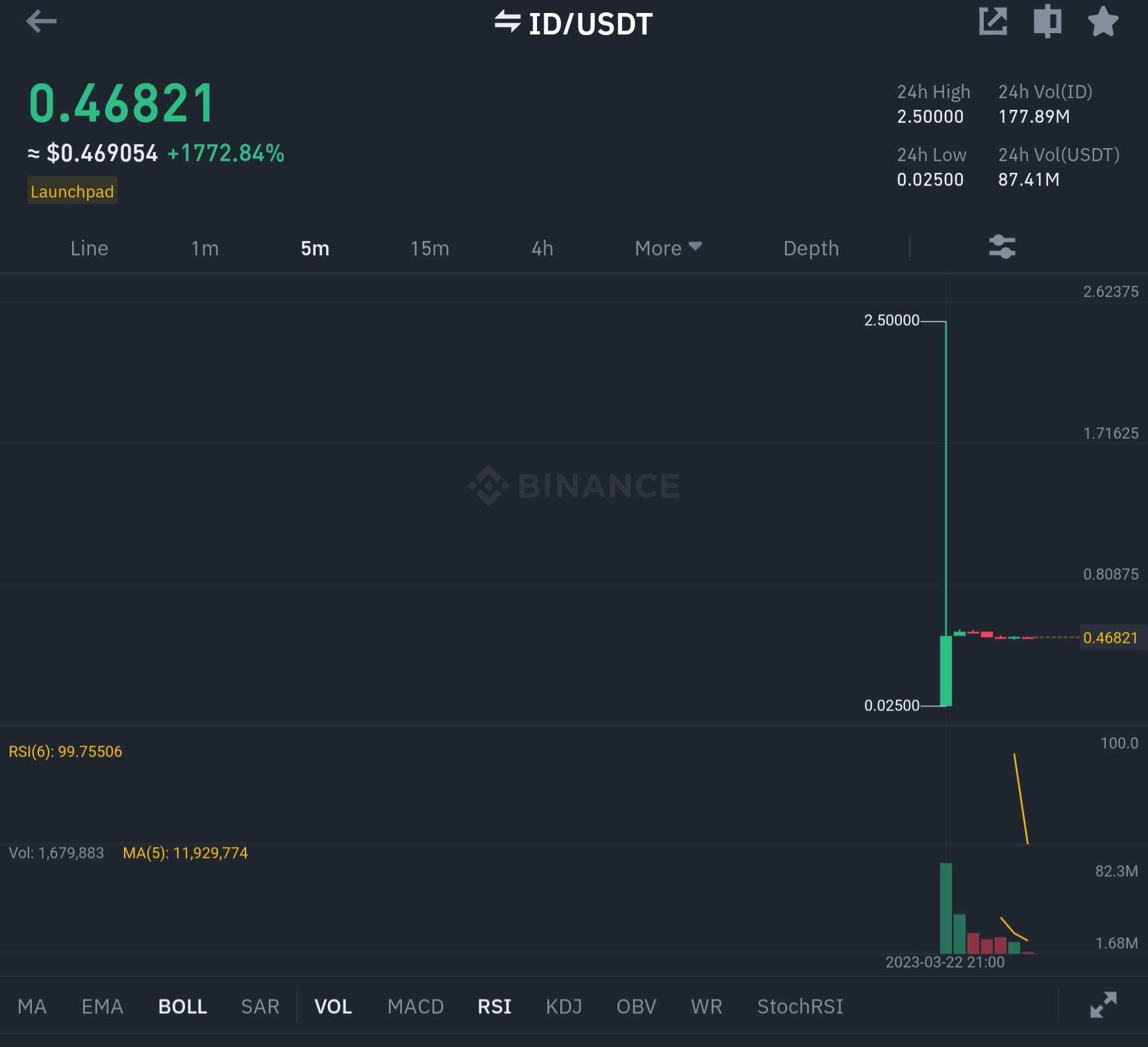The width and height of the screenshot is (1148, 1047).
Task: Switch to the 4h timeframe
Action: [542, 248]
